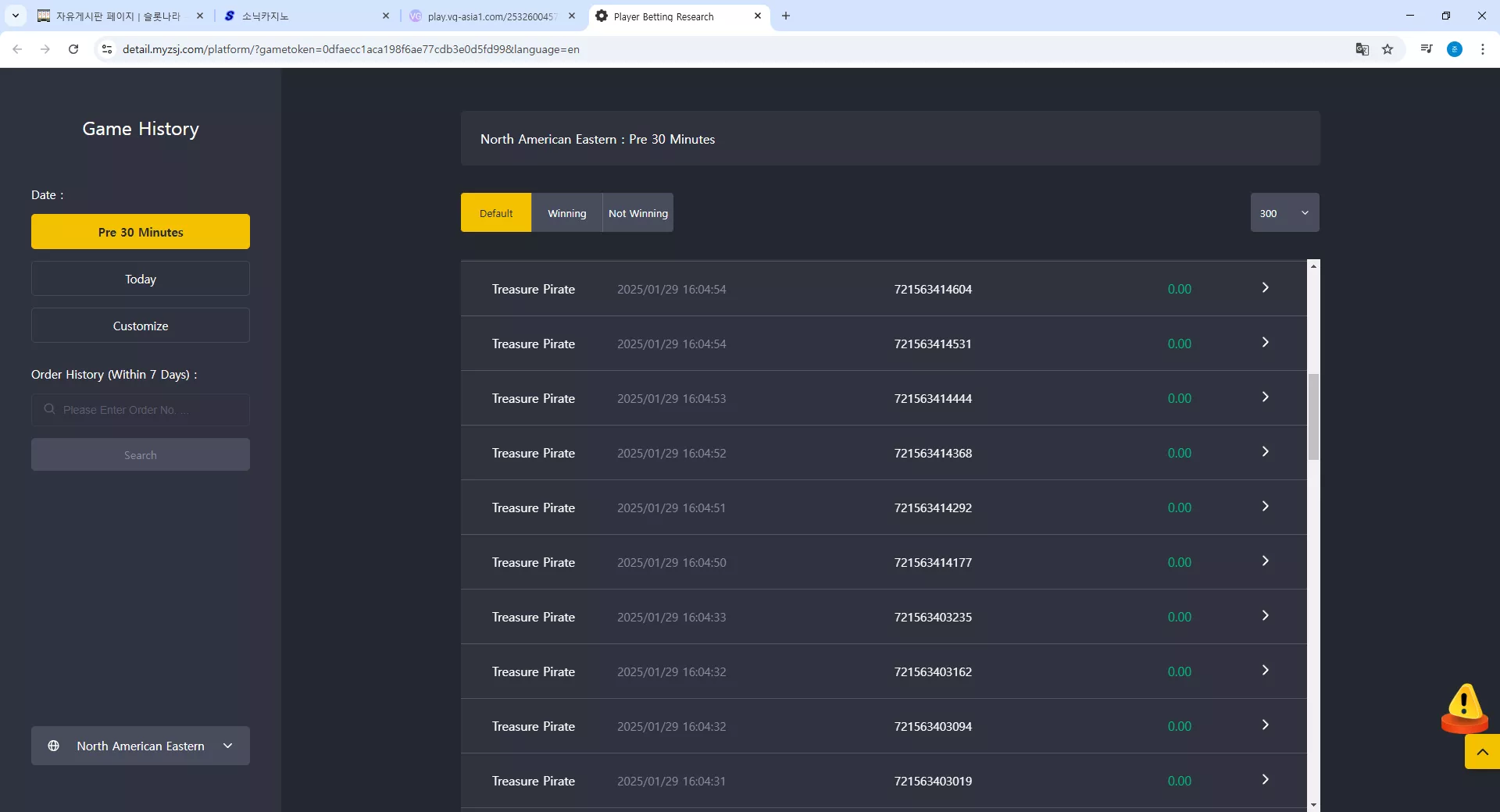The height and width of the screenshot is (812, 1500).
Task: Click Treasure Pirate in row 721563403235
Action: coord(534,617)
